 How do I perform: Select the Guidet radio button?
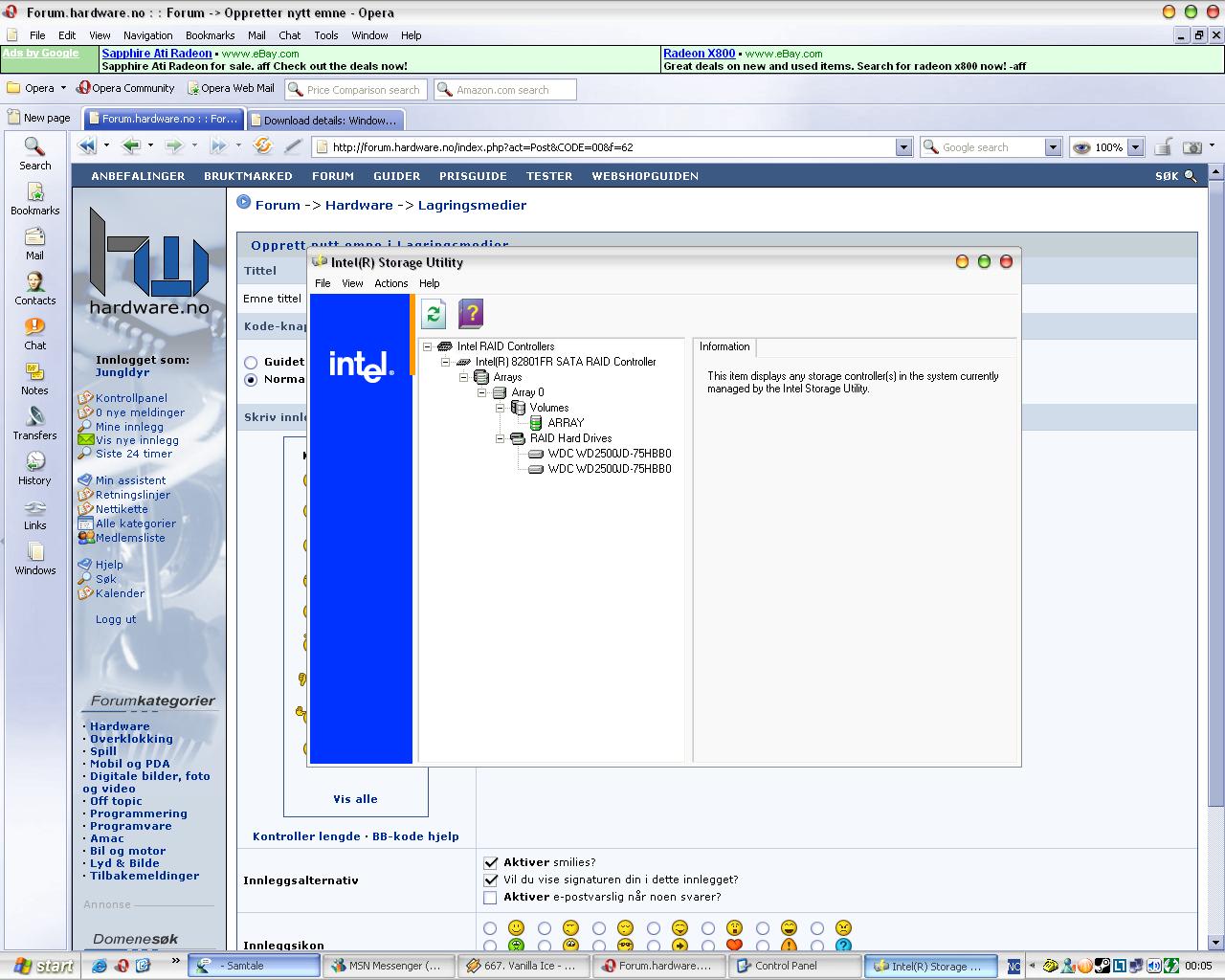(251, 363)
